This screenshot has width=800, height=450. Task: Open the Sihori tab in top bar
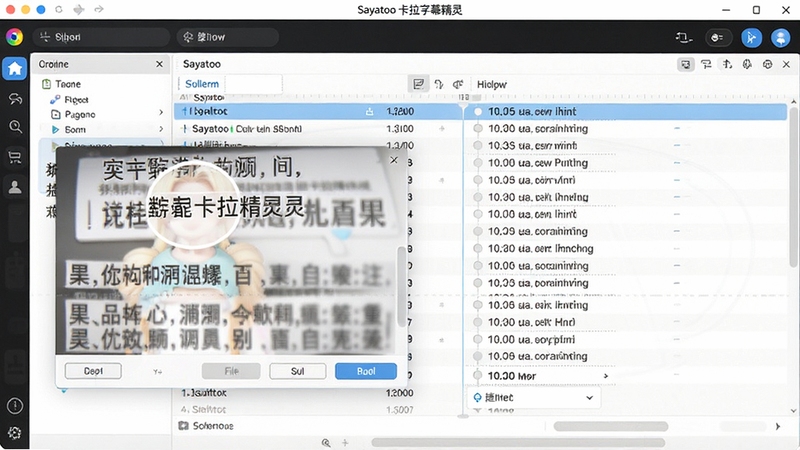(101, 37)
